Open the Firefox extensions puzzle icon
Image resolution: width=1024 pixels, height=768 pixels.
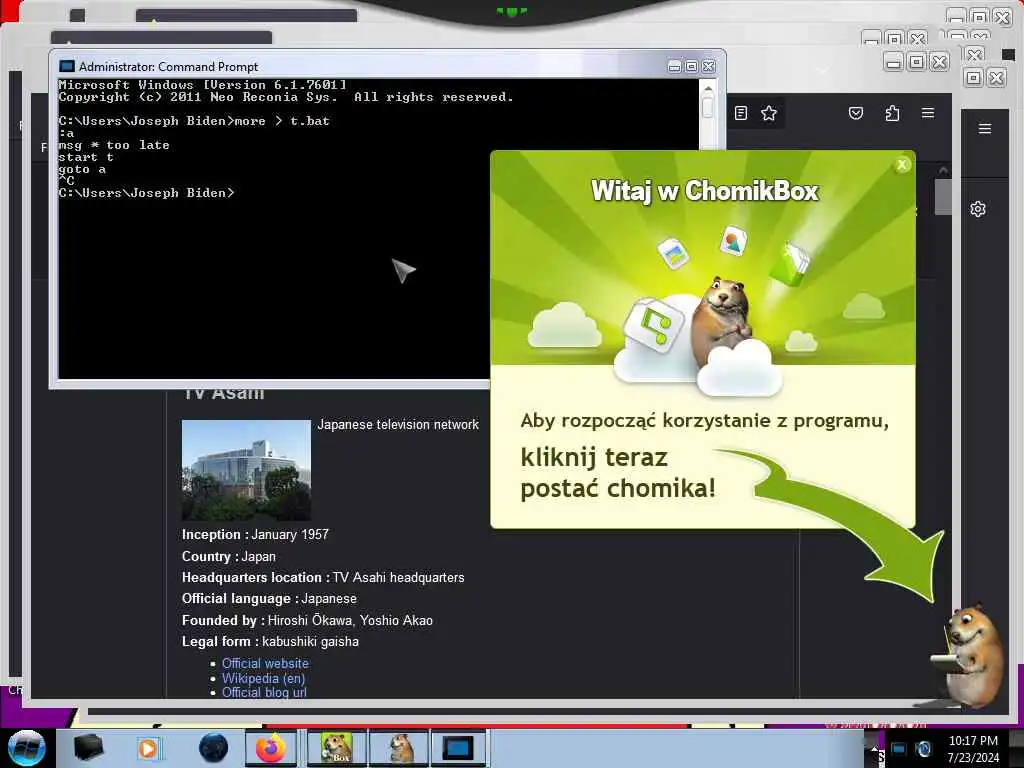pos(892,114)
